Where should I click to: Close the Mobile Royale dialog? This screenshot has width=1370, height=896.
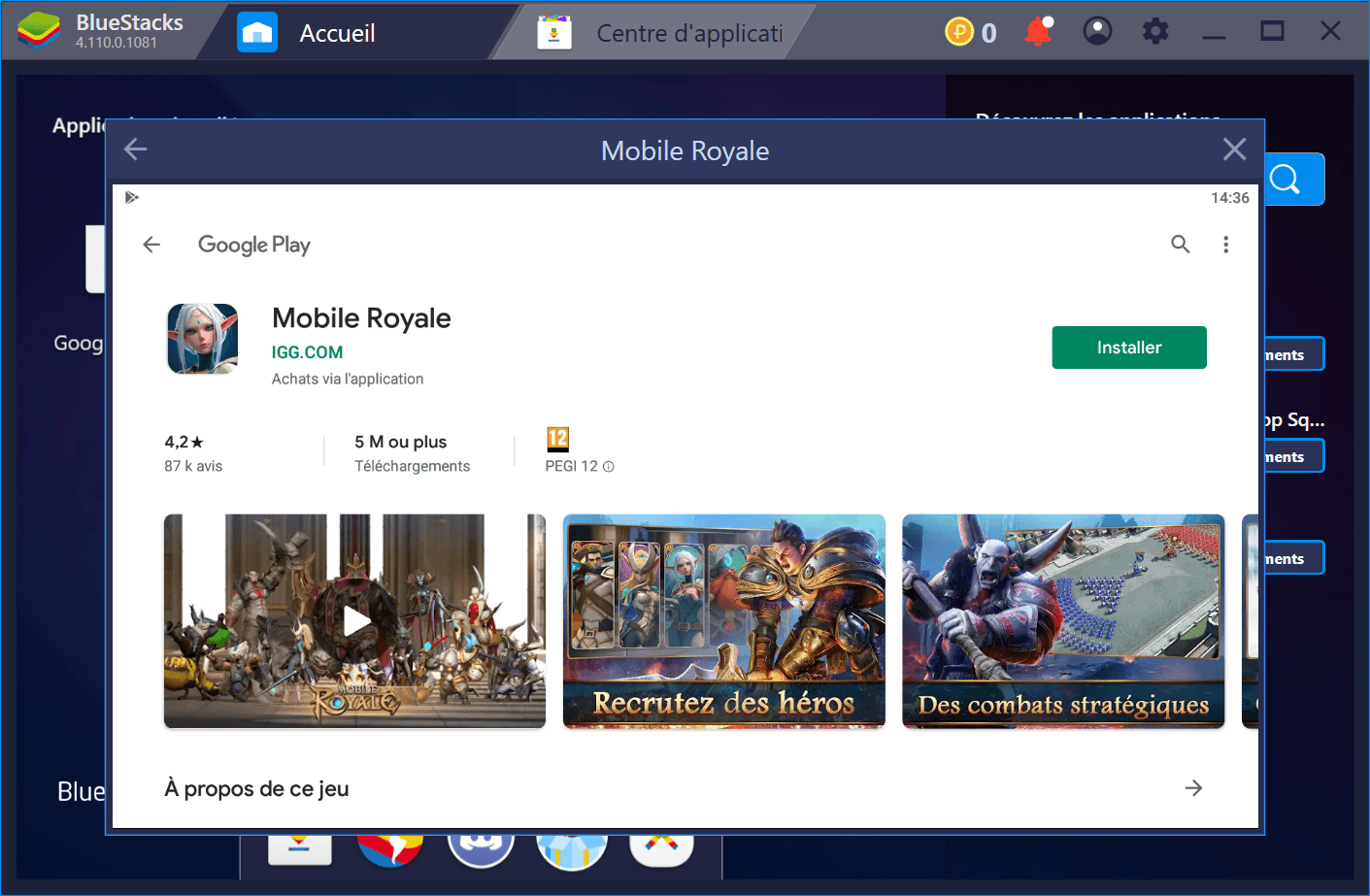point(1234,149)
